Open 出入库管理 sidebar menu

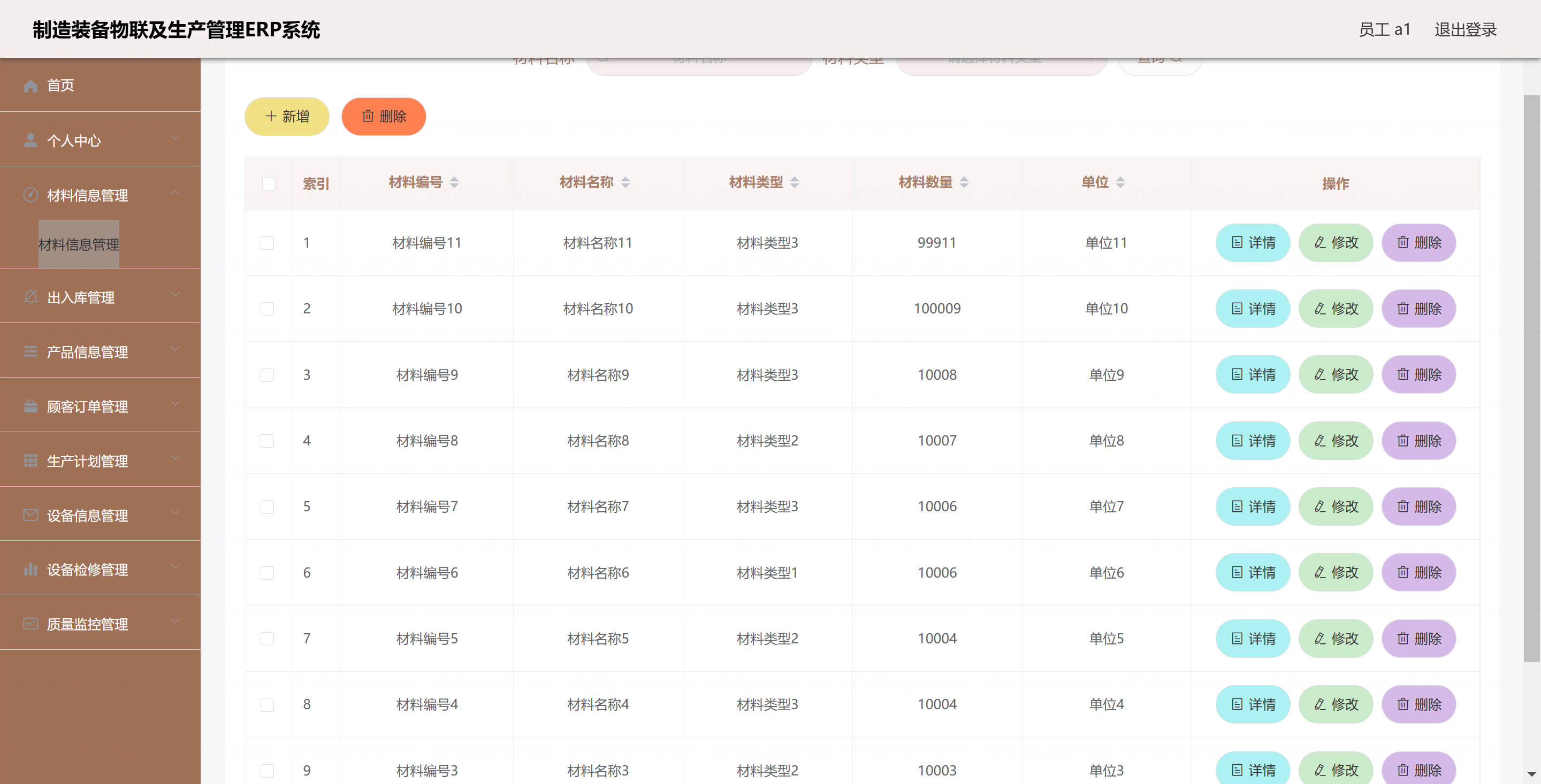click(100, 297)
